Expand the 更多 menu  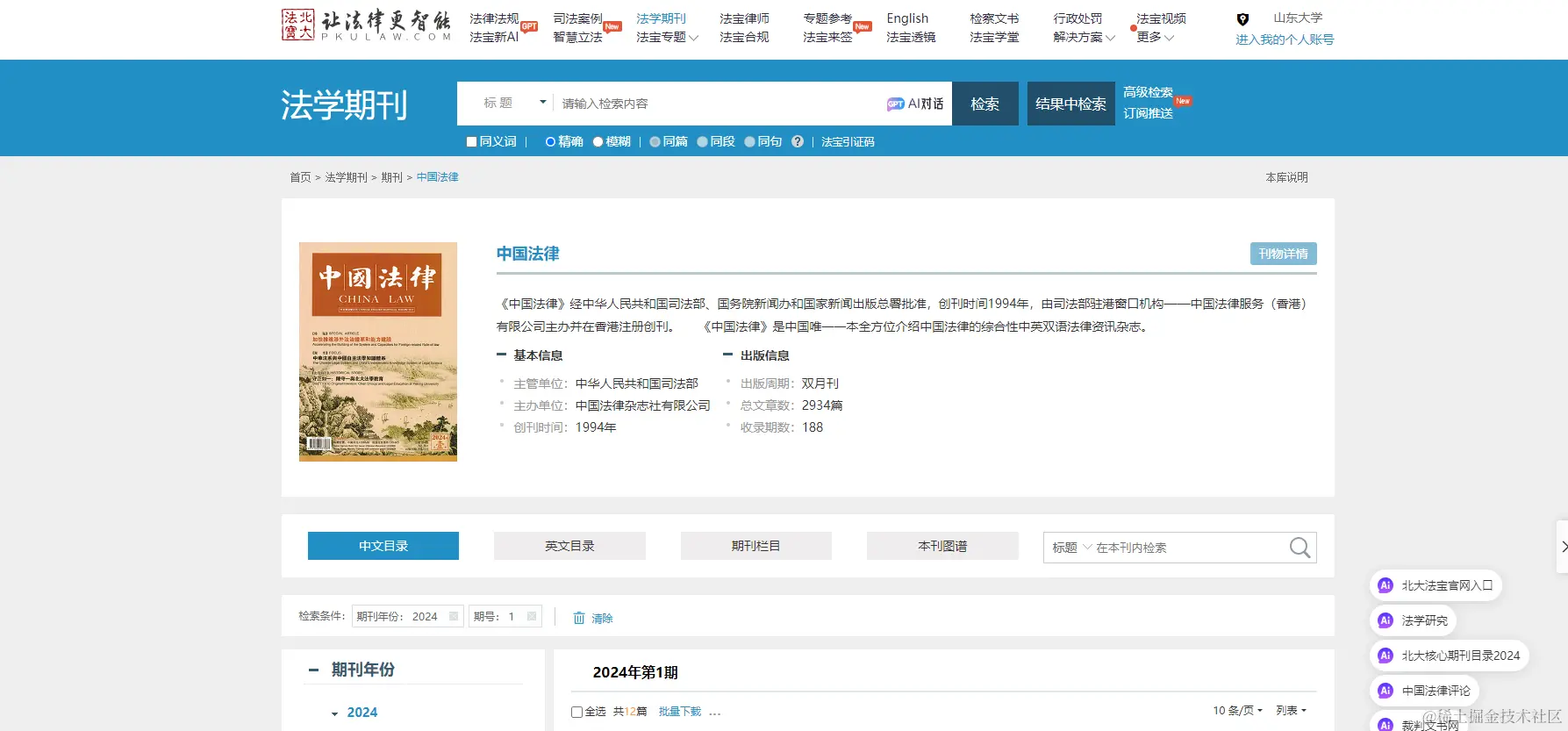pyautogui.click(x=1155, y=37)
